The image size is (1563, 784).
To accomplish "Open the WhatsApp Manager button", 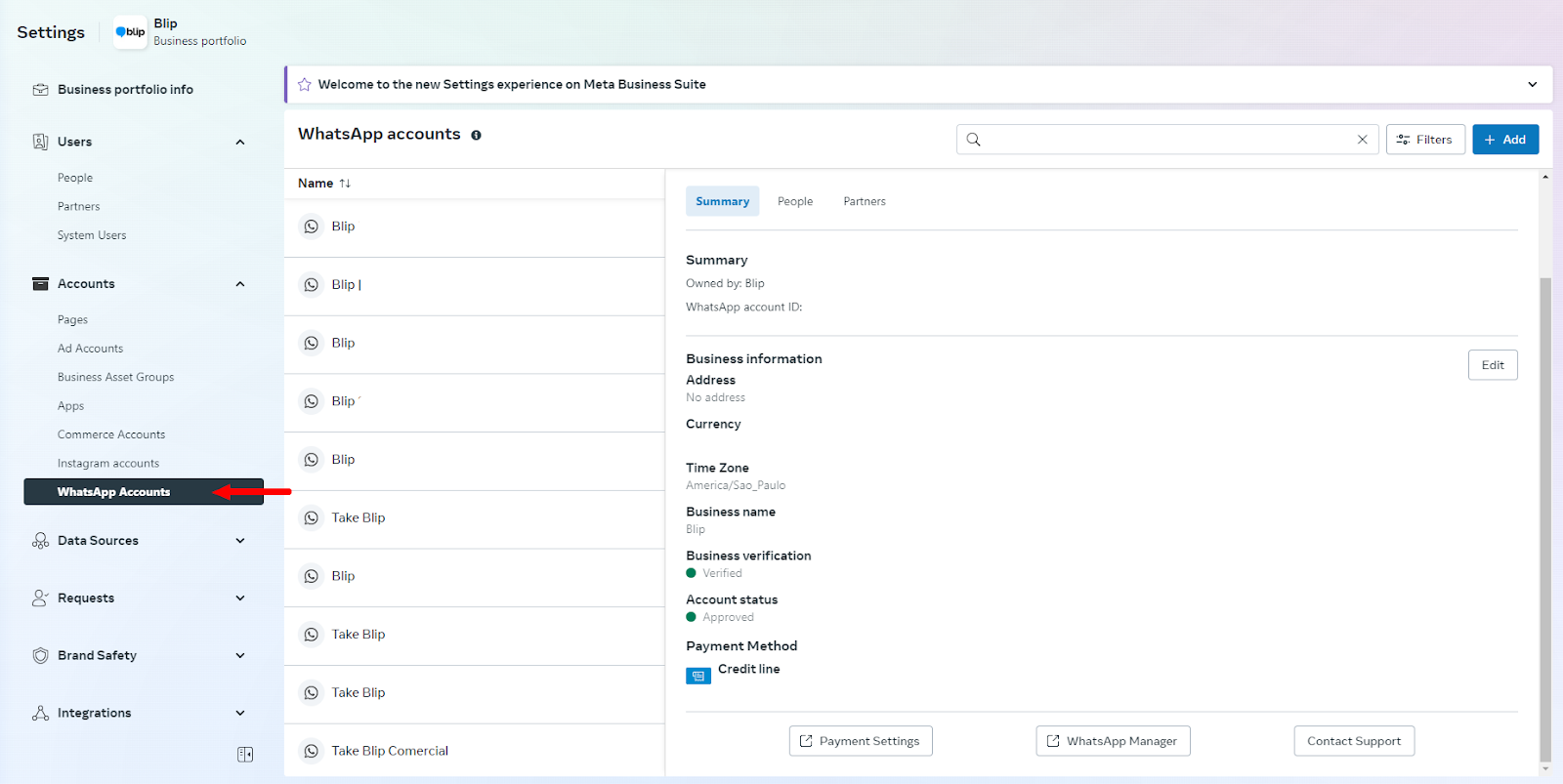I will [x=1113, y=741].
